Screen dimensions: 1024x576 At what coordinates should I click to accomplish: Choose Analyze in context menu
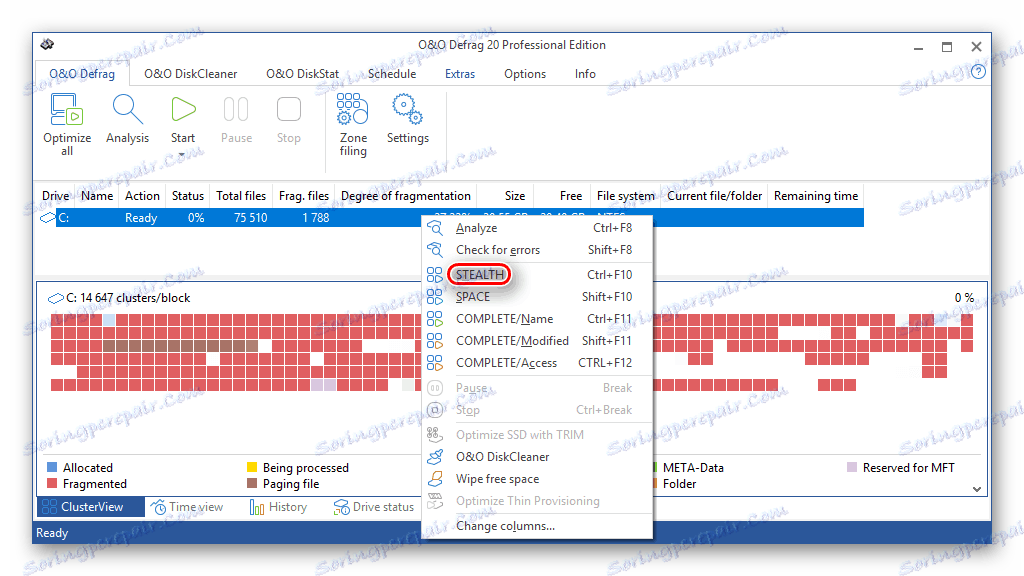pos(537,228)
